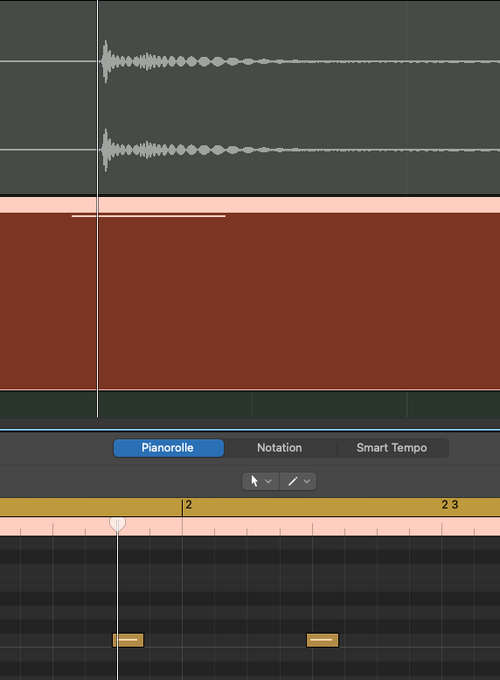The image size is (500, 680).
Task: Click the 2 3 beat marker in ruler
Action: click(450, 505)
